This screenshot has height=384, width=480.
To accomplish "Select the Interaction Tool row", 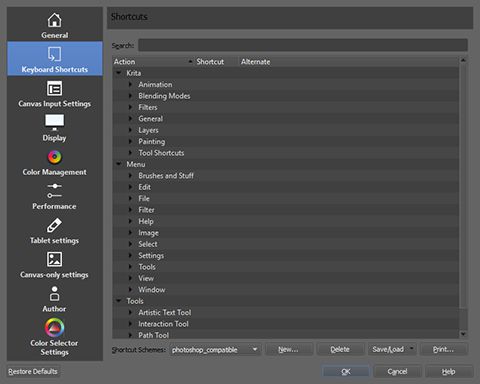I will tap(286, 324).
